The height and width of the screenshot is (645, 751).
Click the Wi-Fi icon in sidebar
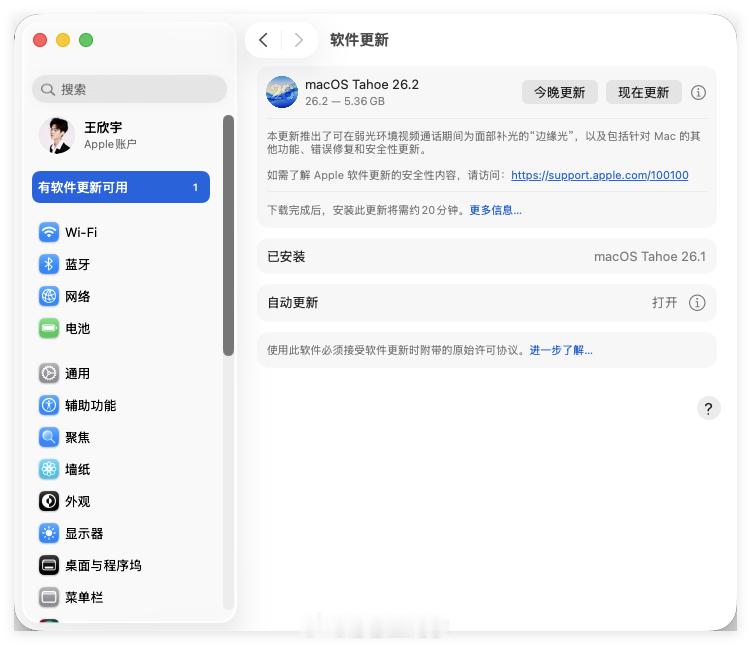(49, 232)
